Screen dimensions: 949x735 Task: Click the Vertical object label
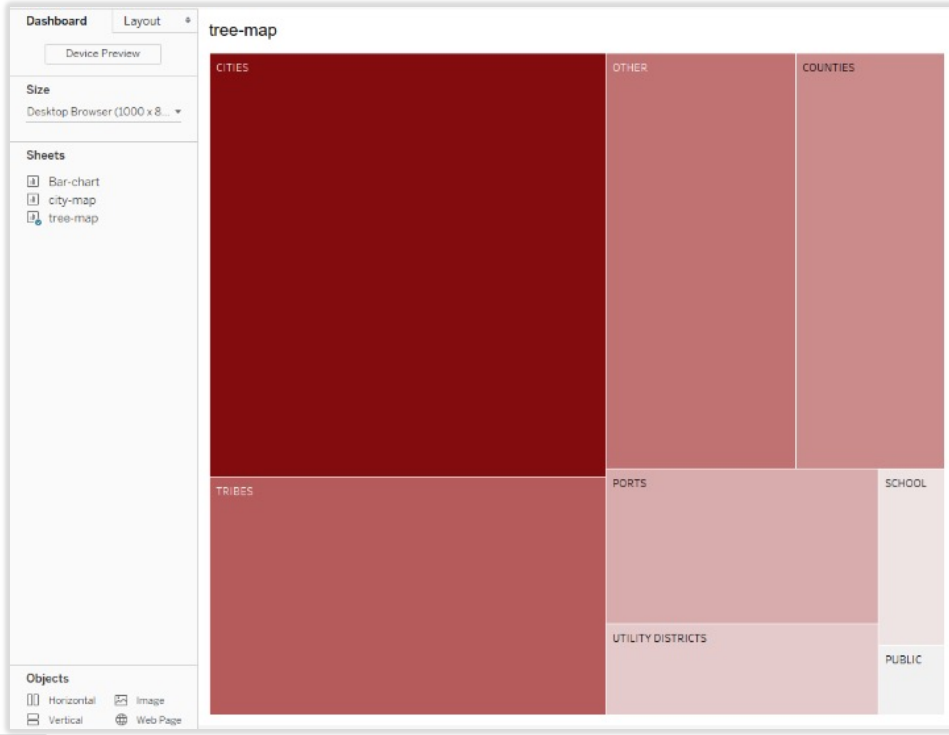click(x=65, y=720)
